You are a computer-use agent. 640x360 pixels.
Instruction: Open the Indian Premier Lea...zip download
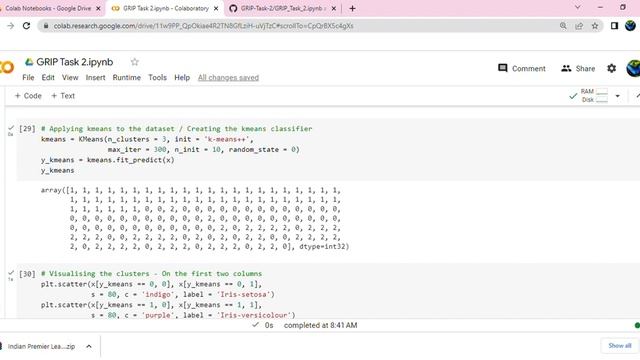[41, 347]
